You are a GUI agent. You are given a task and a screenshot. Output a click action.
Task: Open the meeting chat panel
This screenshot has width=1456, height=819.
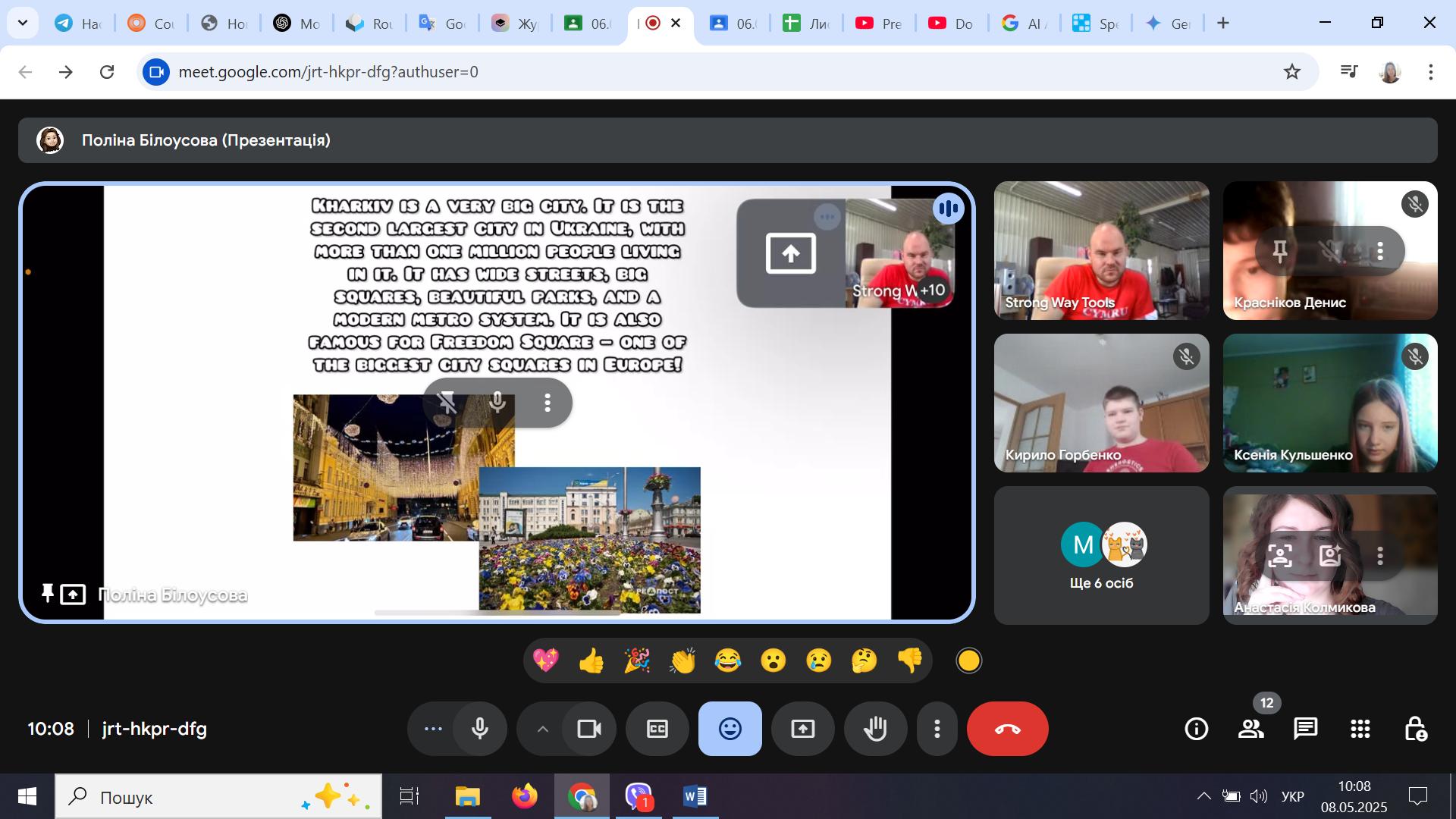(x=1305, y=729)
